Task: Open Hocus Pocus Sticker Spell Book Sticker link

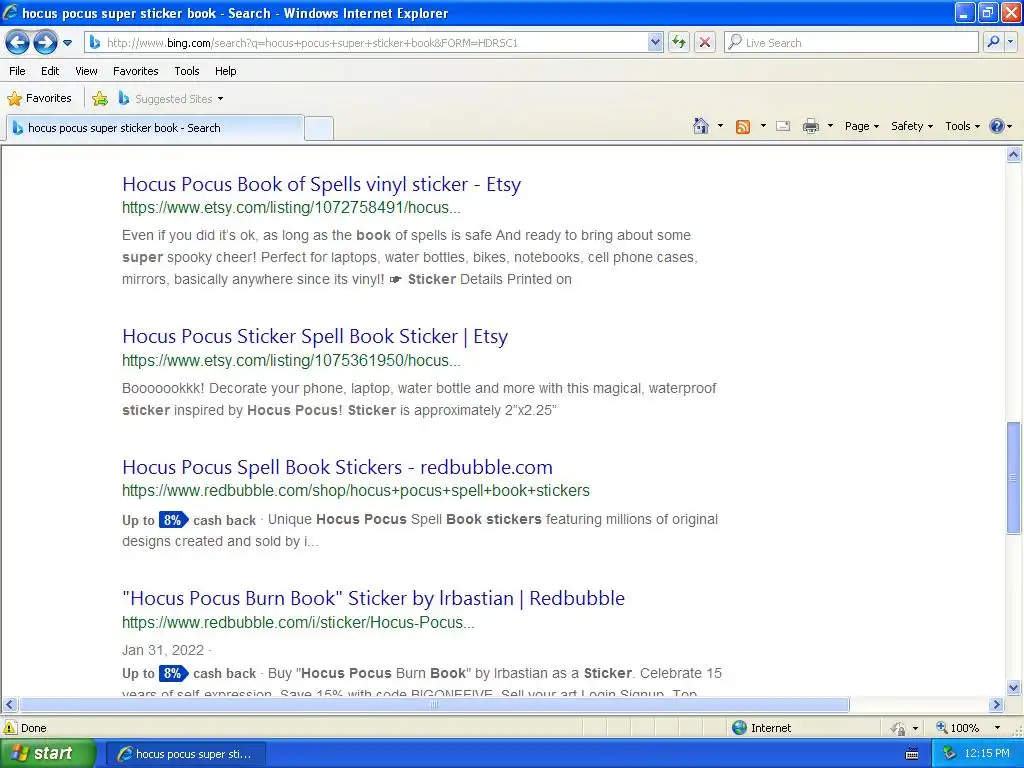Action: pos(315,336)
